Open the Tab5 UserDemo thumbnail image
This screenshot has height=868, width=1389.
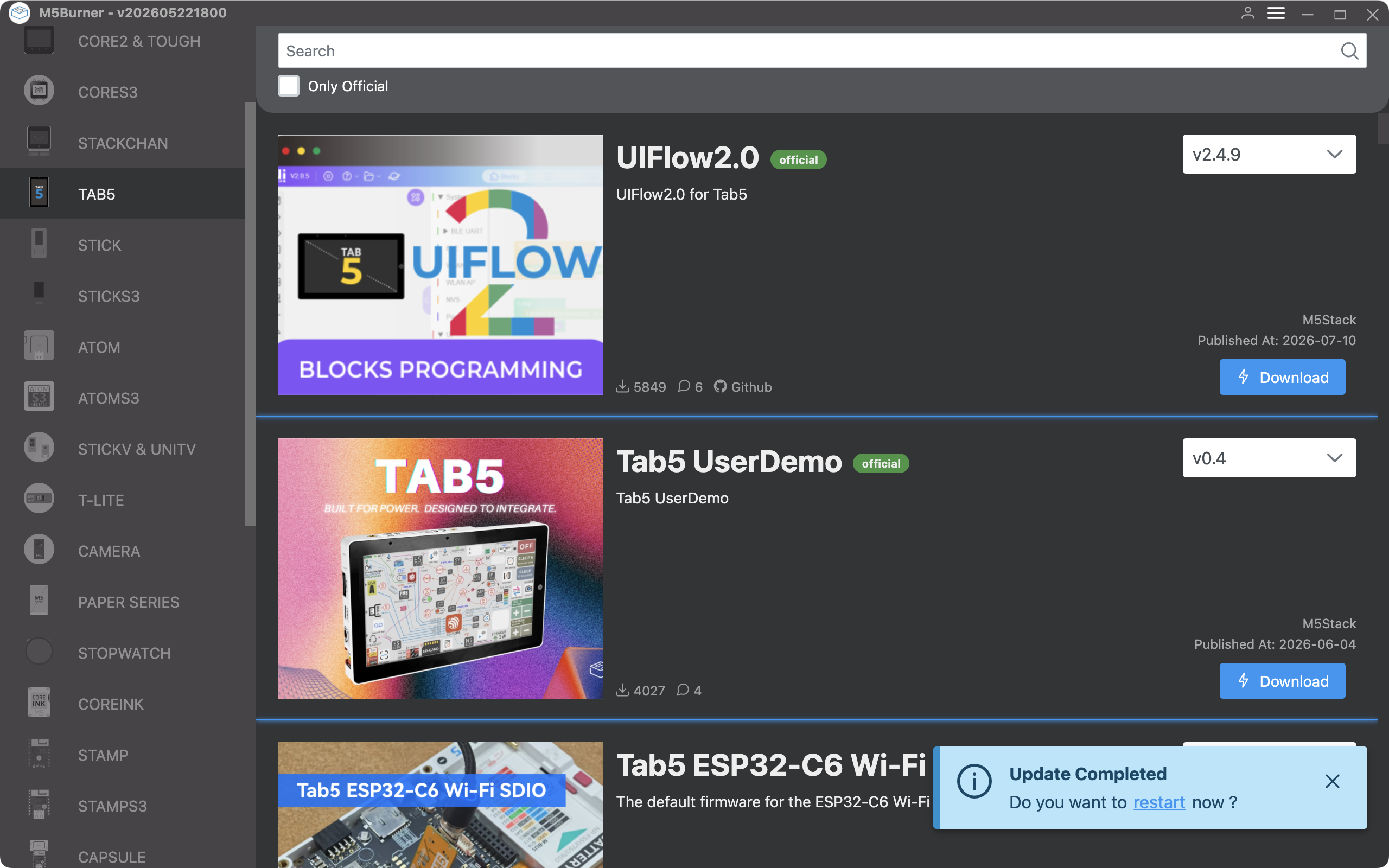pos(440,569)
